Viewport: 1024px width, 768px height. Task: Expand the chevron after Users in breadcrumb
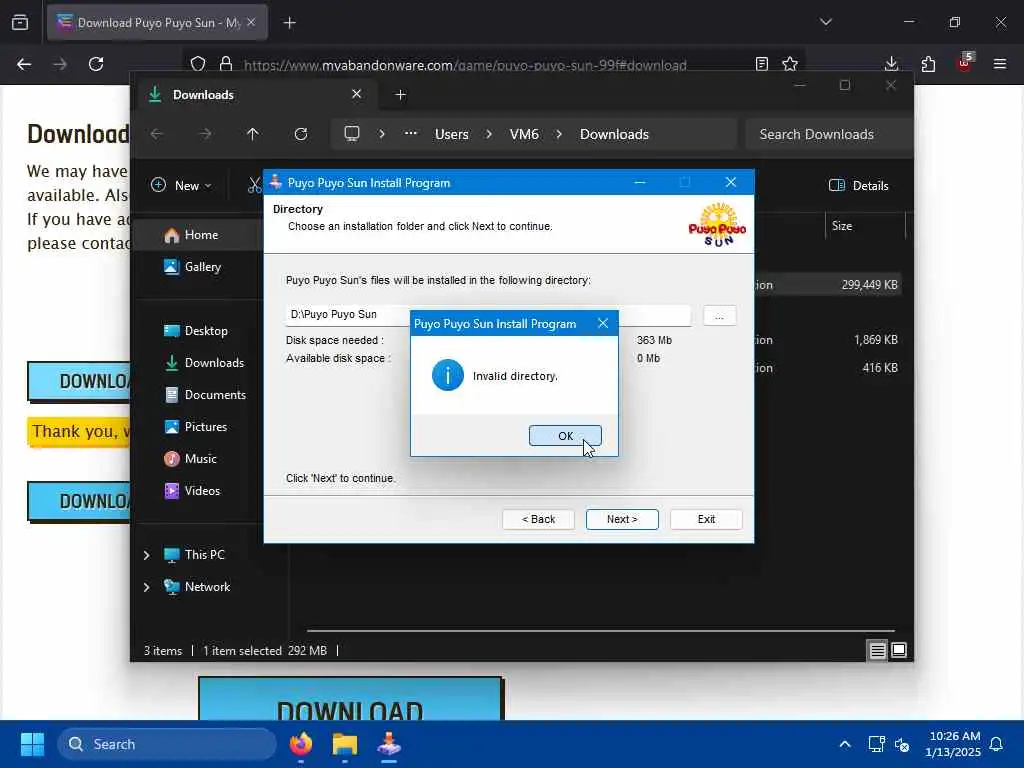(x=489, y=135)
